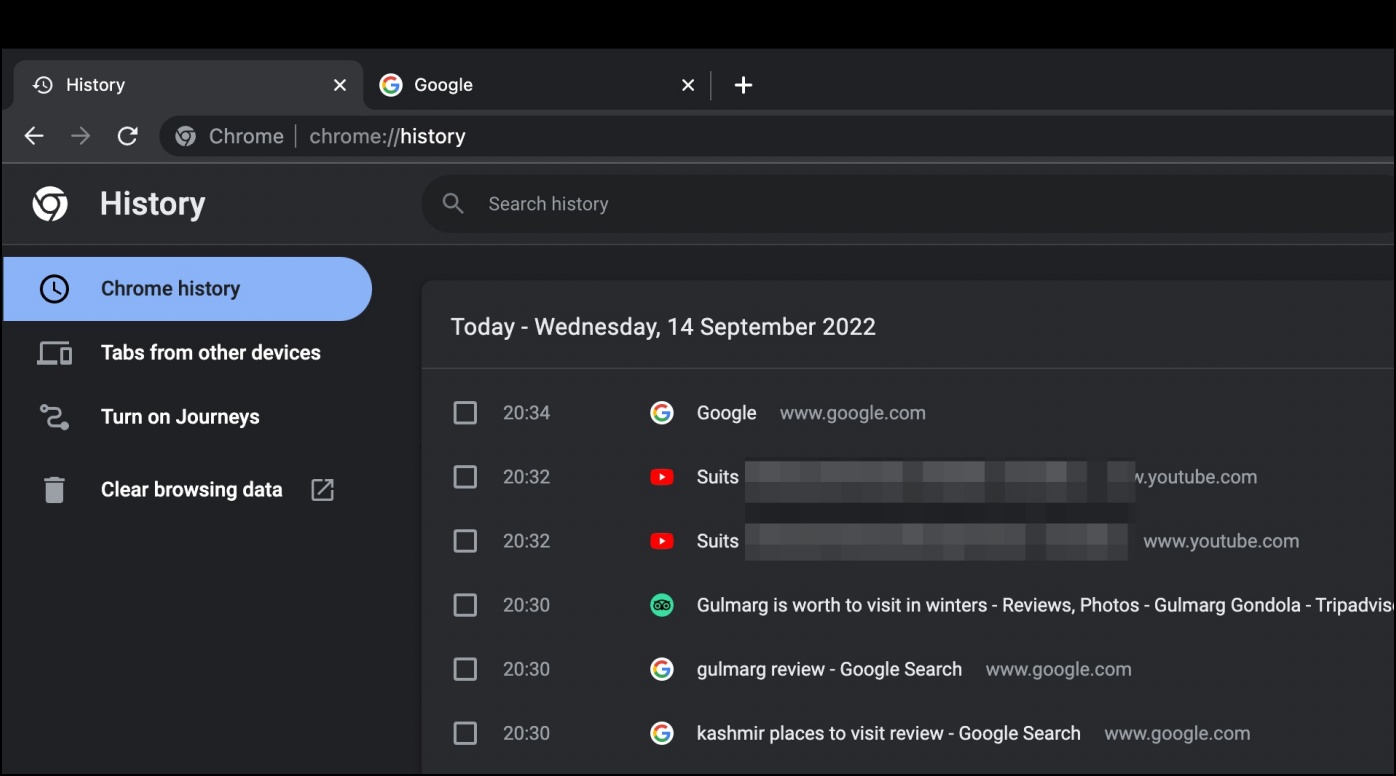Click the Google favicon beside gulmarg review

(661, 669)
